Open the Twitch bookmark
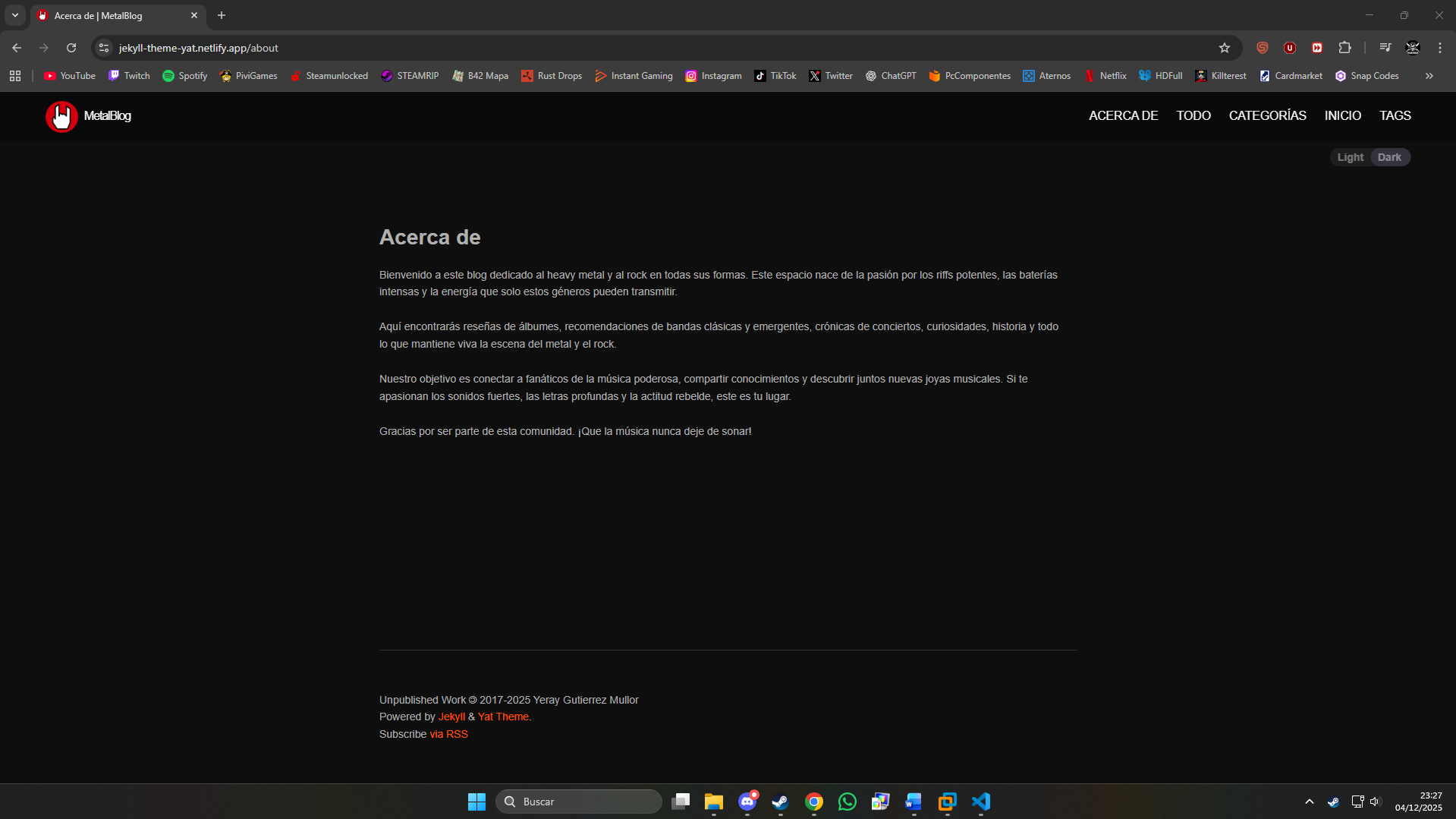The width and height of the screenshot is (1456, 819). (x=129, y=76)
